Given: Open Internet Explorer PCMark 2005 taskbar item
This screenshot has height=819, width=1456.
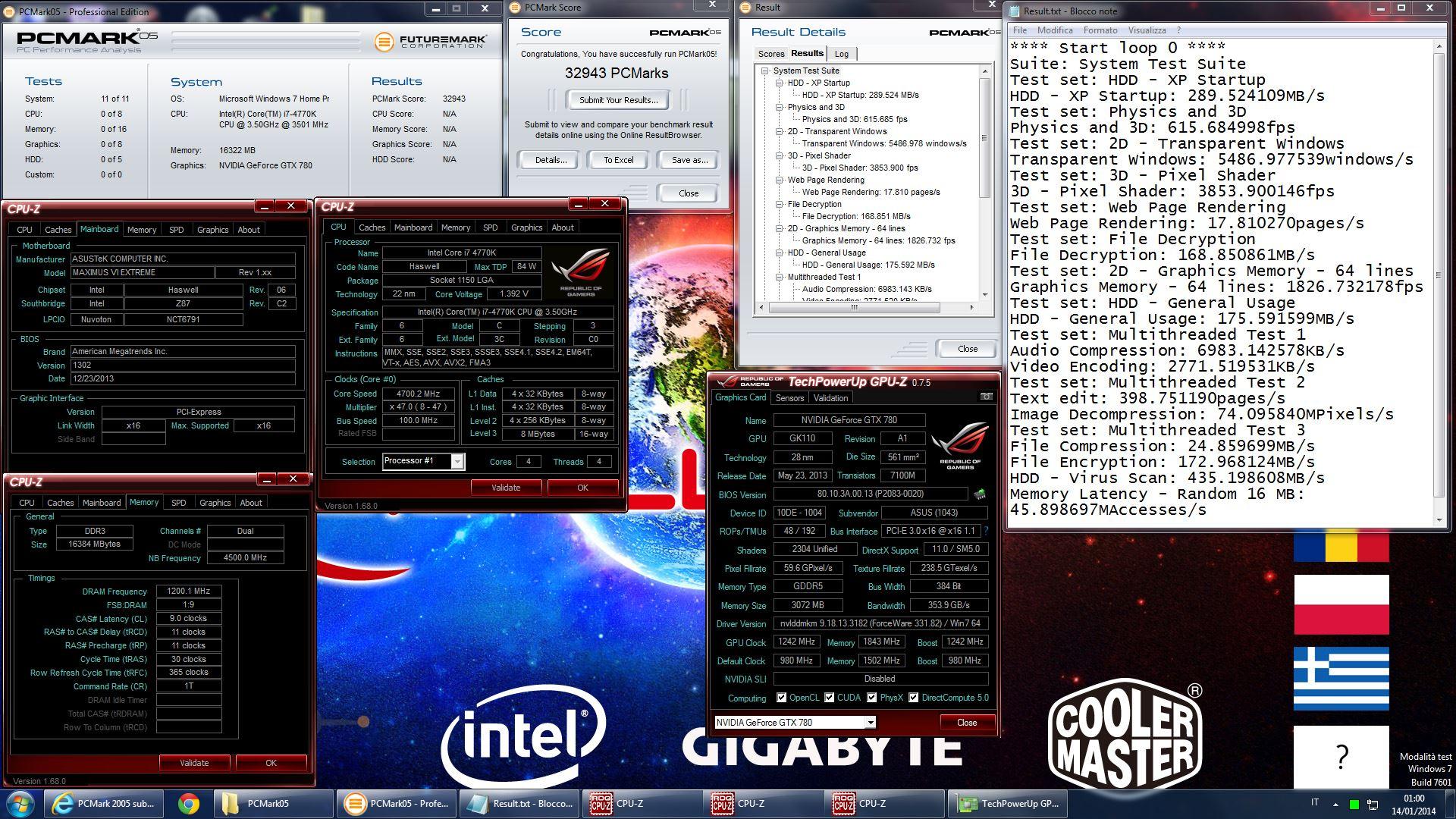Looking at the screenshot, I should [x=104, y=804].
